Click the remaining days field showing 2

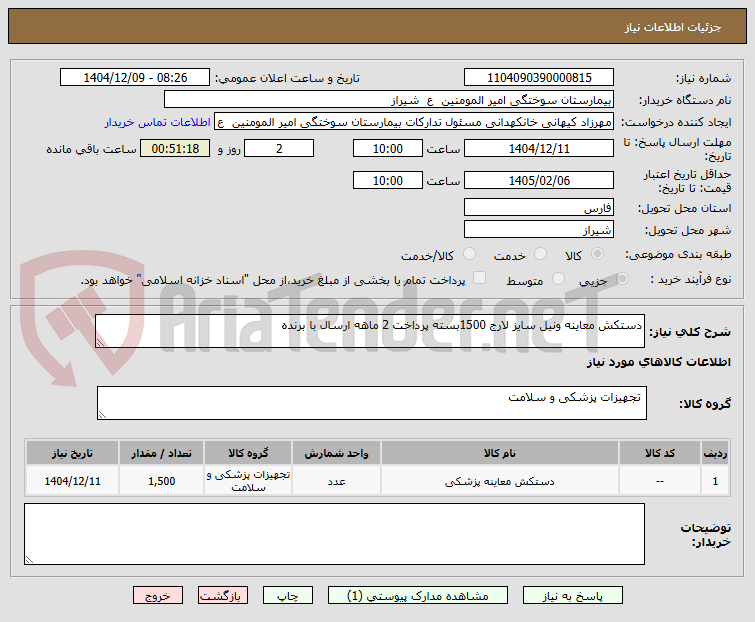[279, 148]
